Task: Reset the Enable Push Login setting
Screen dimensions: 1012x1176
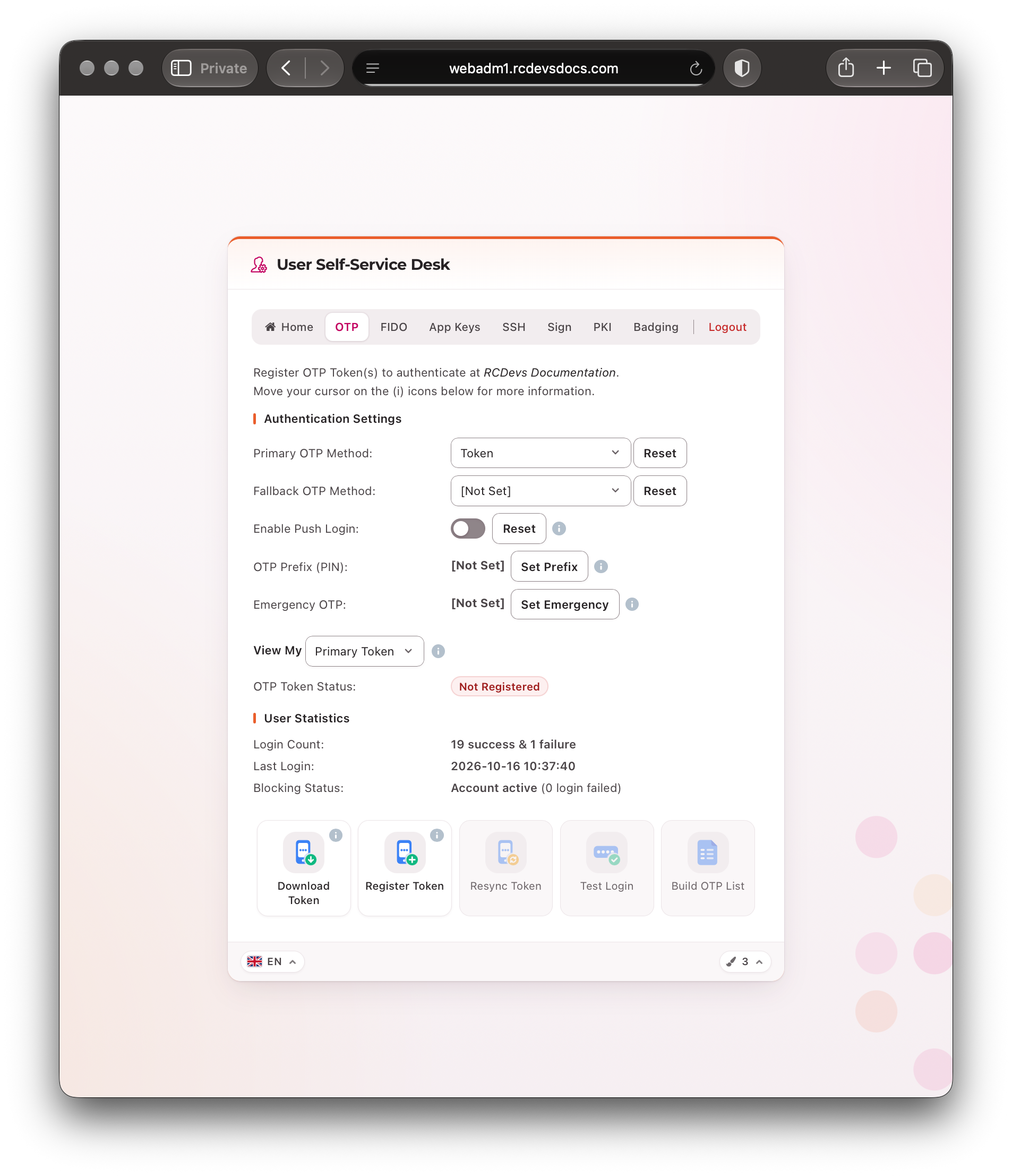Action: [519, 529]
